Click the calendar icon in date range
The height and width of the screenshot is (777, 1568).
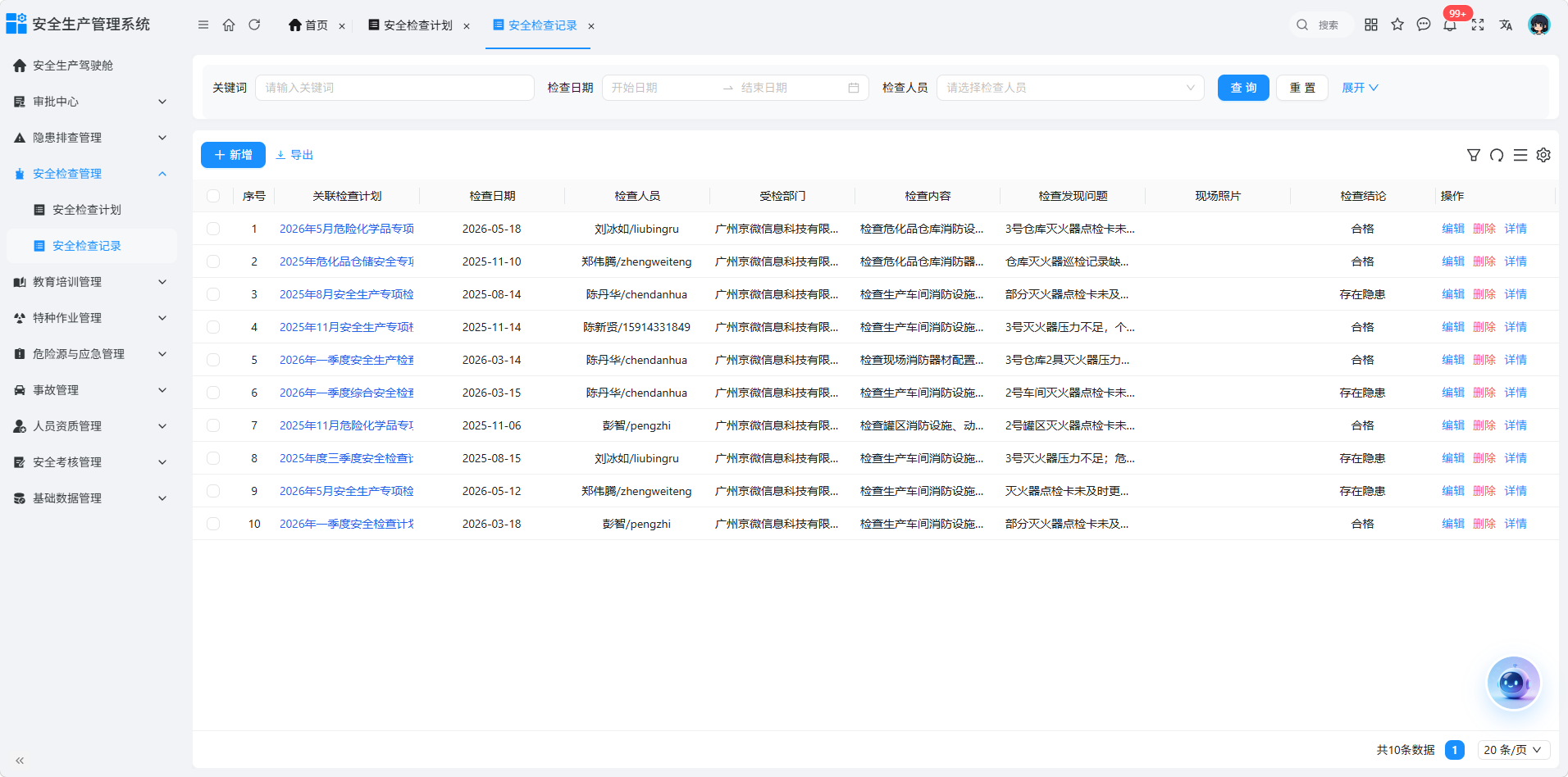point(854,88)
